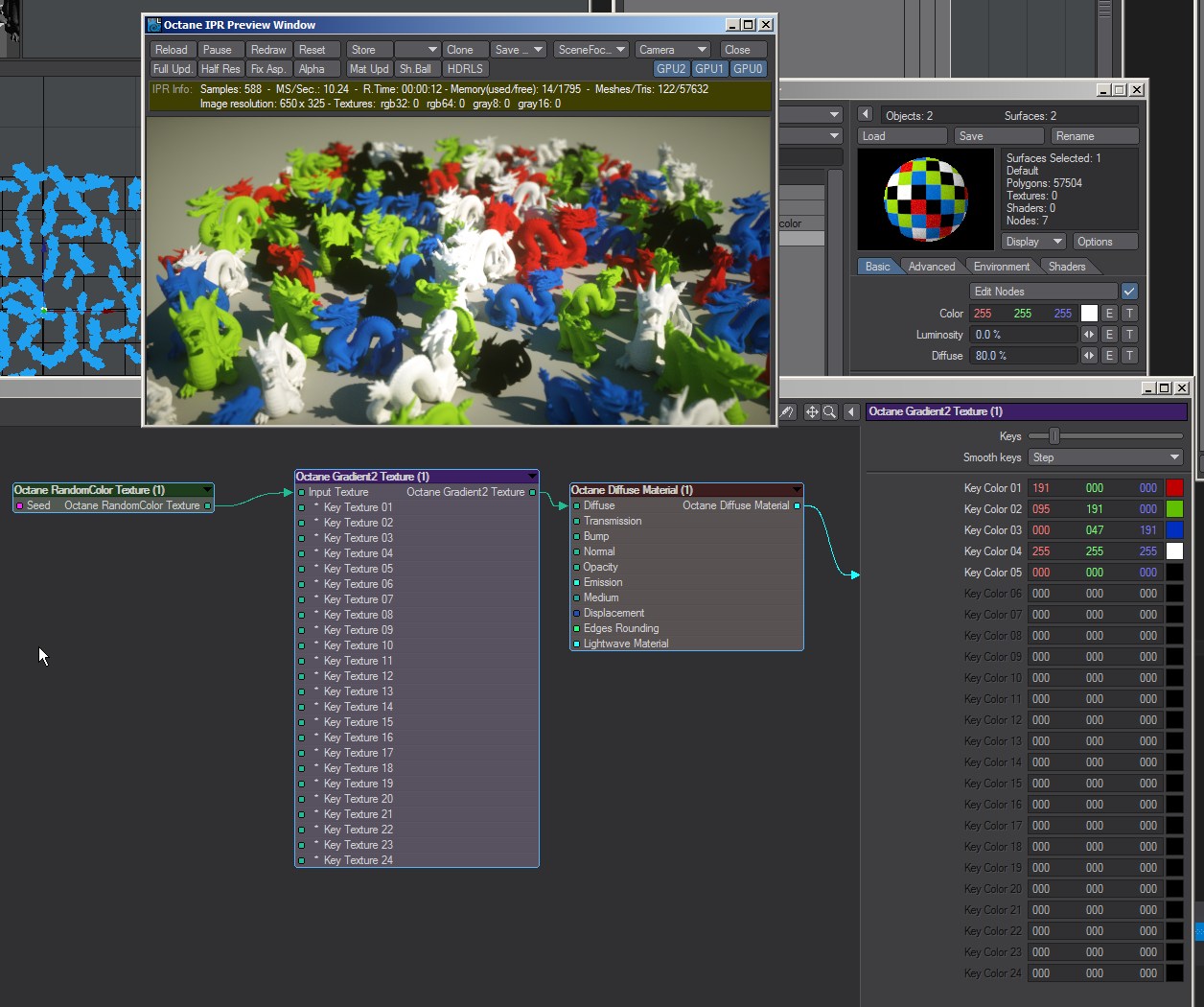This screenshot has height=1007, width=1204.
Task: Expand the Octane RandomColor Texture node menu arrow
Action: coord(206,490)
